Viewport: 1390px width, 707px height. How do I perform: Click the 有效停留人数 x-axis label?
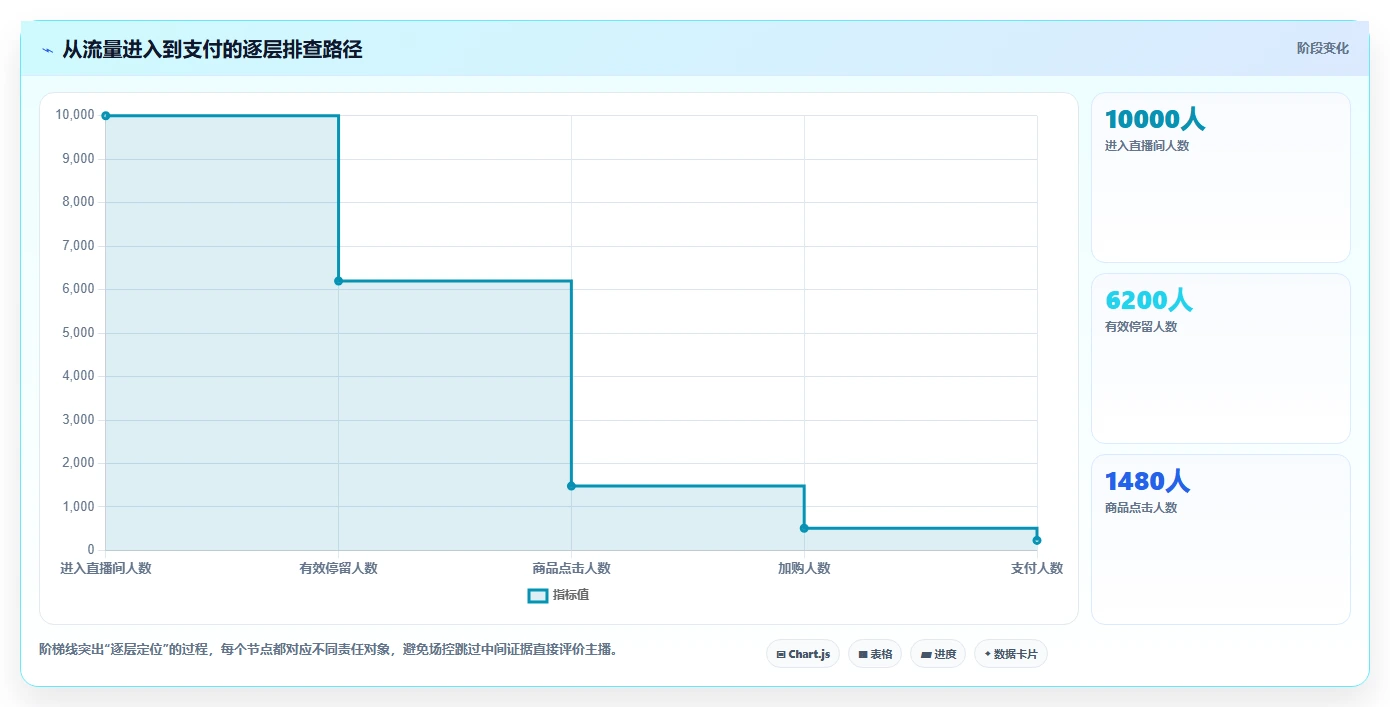tap(339, 569)
